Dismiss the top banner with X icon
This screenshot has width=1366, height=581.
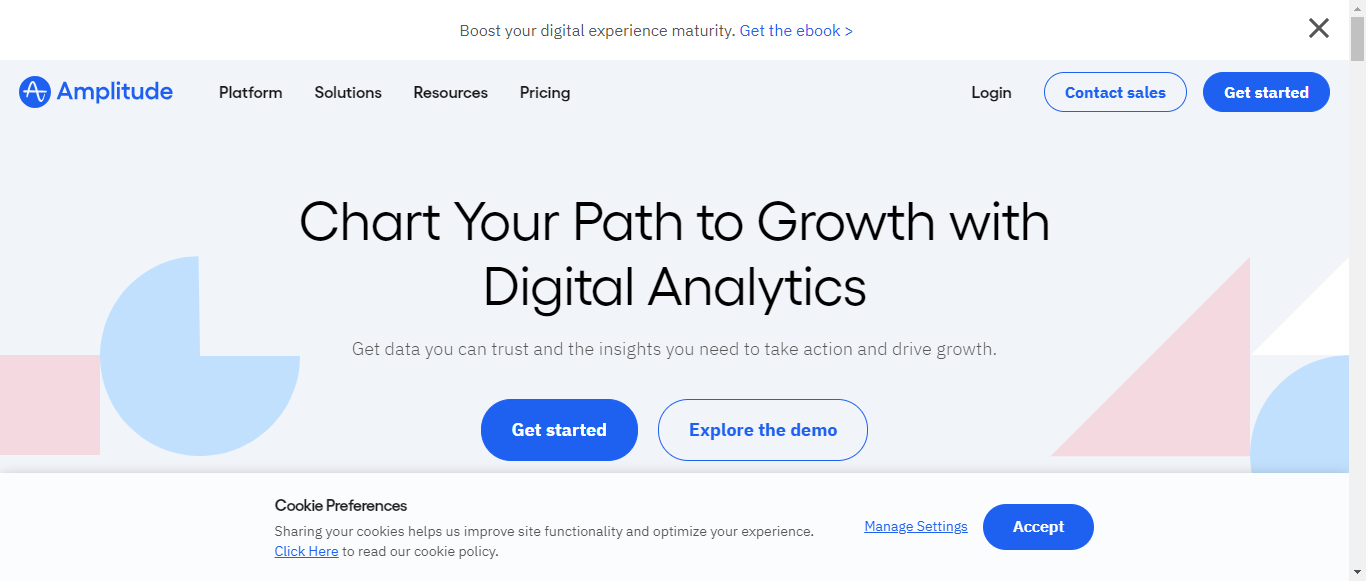(x=1319, y=28)
